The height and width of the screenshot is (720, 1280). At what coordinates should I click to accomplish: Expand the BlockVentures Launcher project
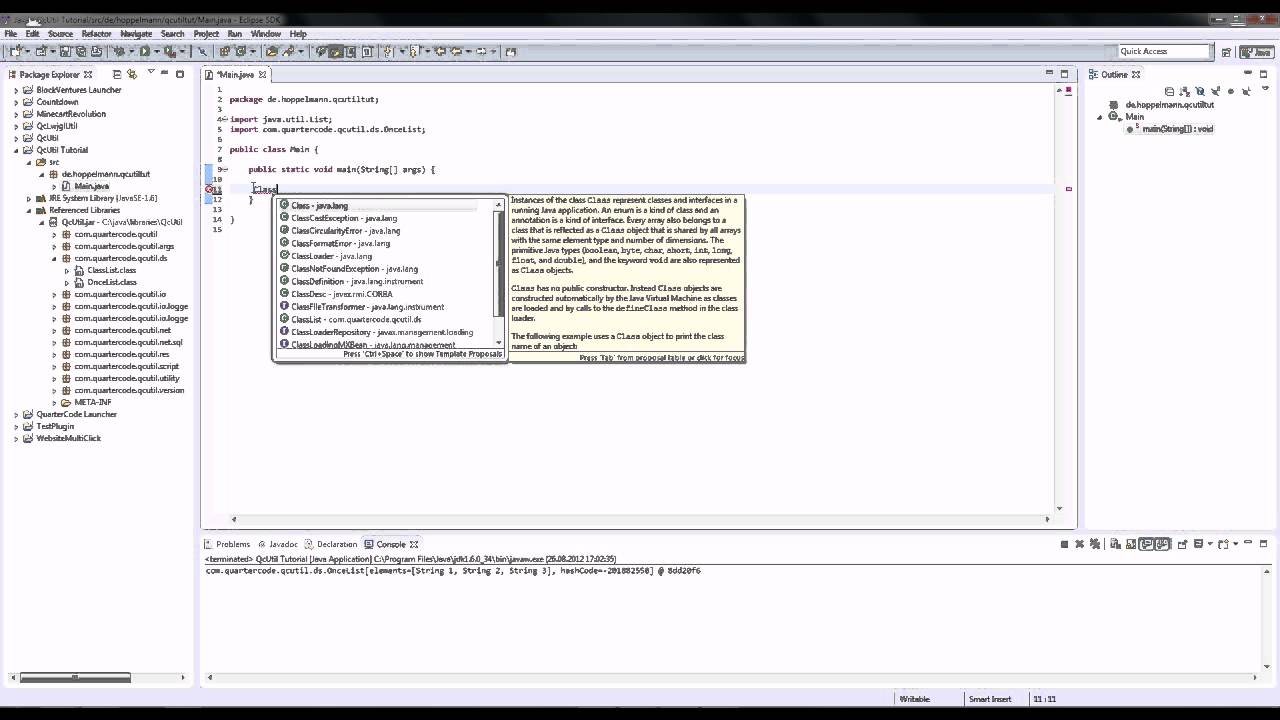click(16, 90)
